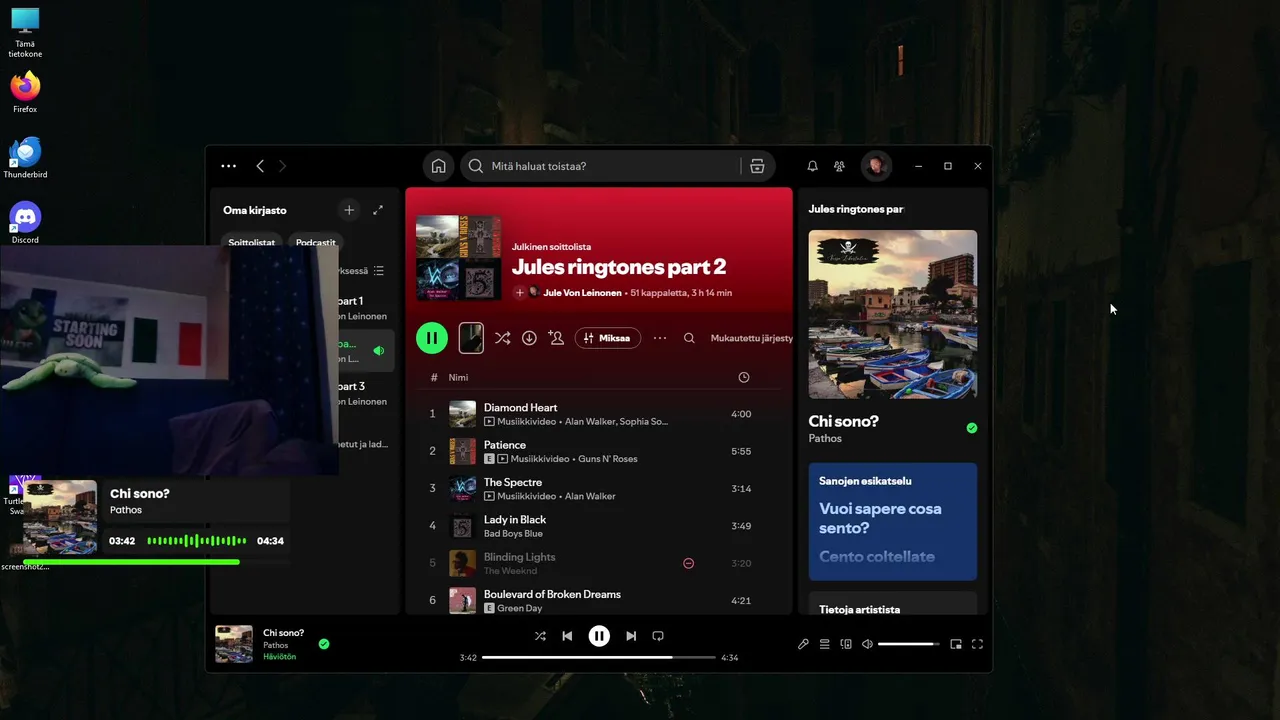Open the Home page icon
This screenshot has width=1280, height=720.
tap(438, 166)
